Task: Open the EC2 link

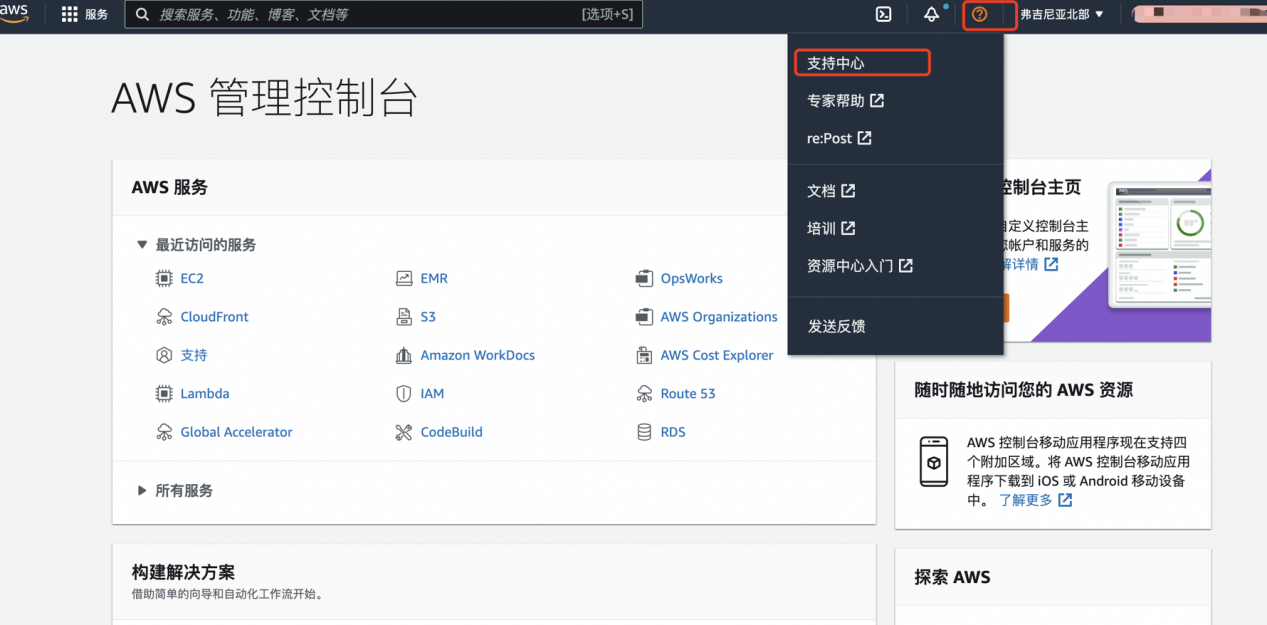Action: (192, 279)
